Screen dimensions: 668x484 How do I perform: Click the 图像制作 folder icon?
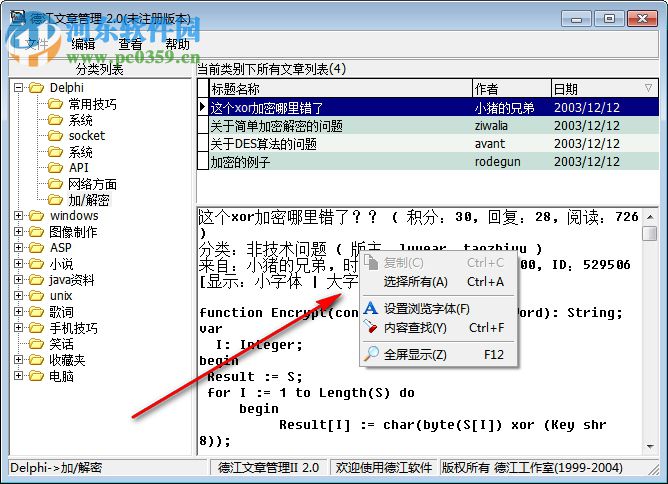[37, 232]
